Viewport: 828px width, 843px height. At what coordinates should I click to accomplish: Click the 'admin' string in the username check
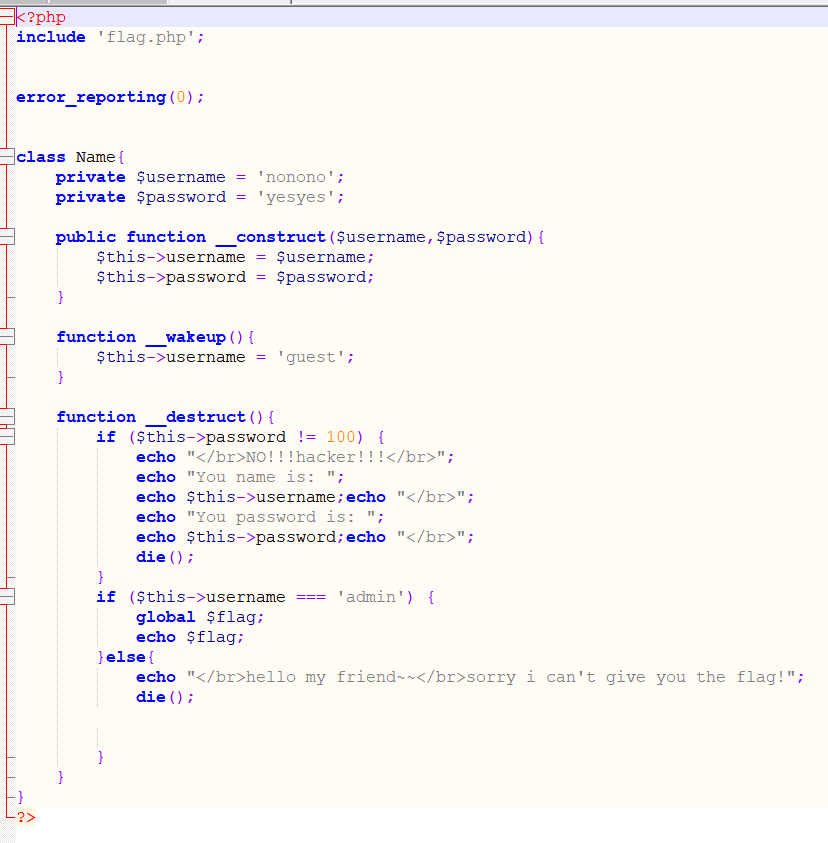[370, 597]
